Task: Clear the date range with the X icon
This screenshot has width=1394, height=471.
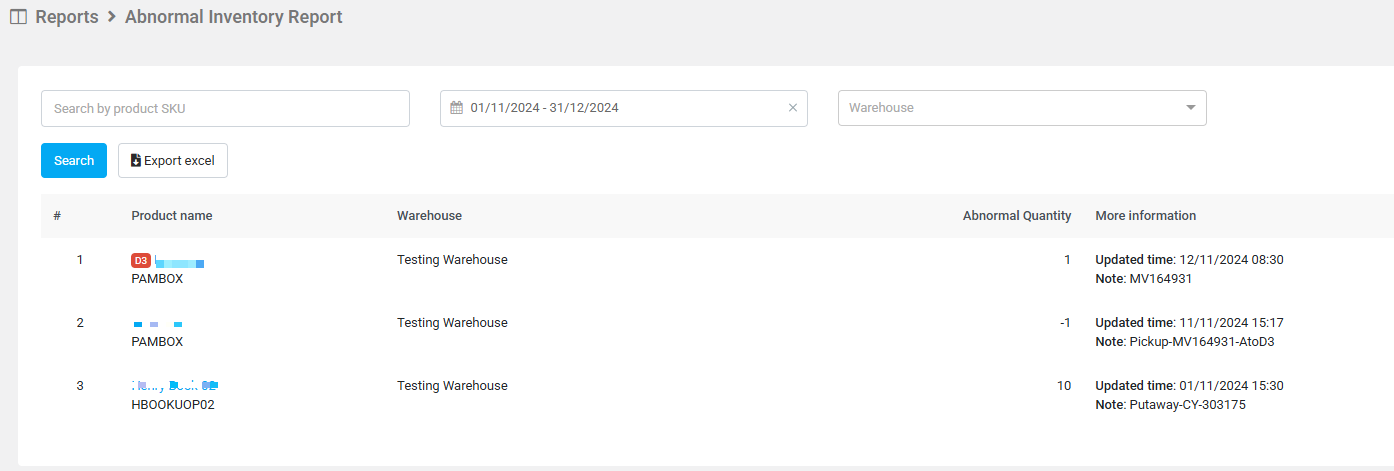Action: [793, 108]
